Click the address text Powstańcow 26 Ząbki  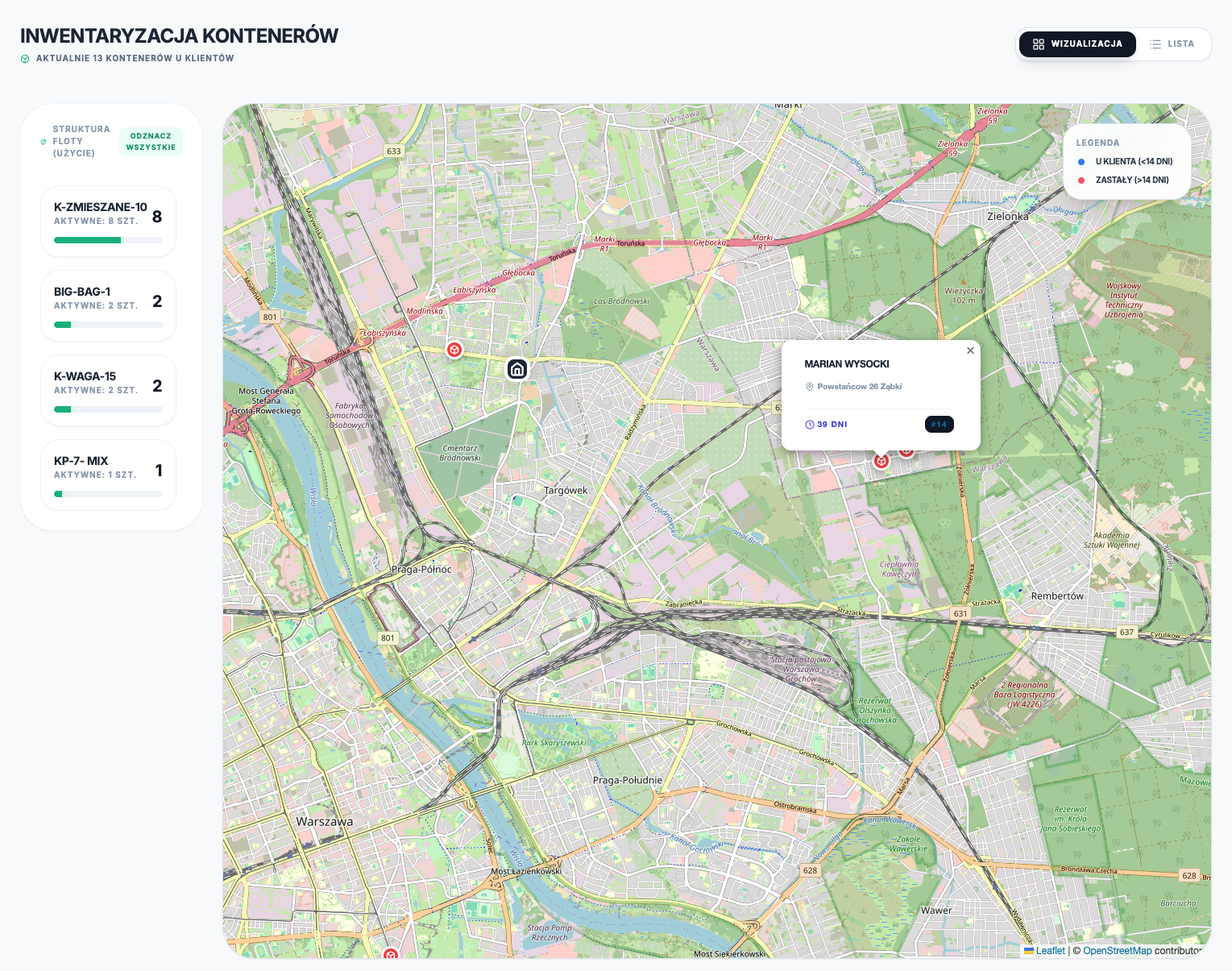click(x=860, y=387)
